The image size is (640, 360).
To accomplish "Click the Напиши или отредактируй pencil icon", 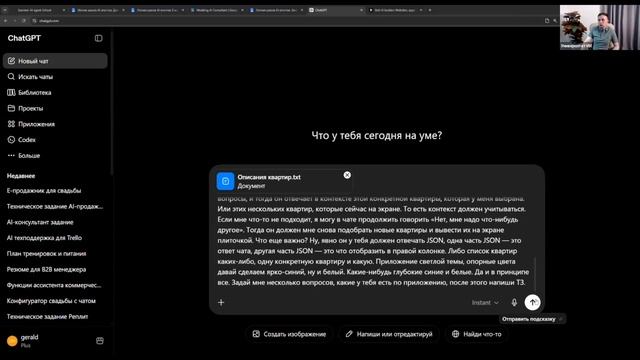I will (x=349, y=334).
